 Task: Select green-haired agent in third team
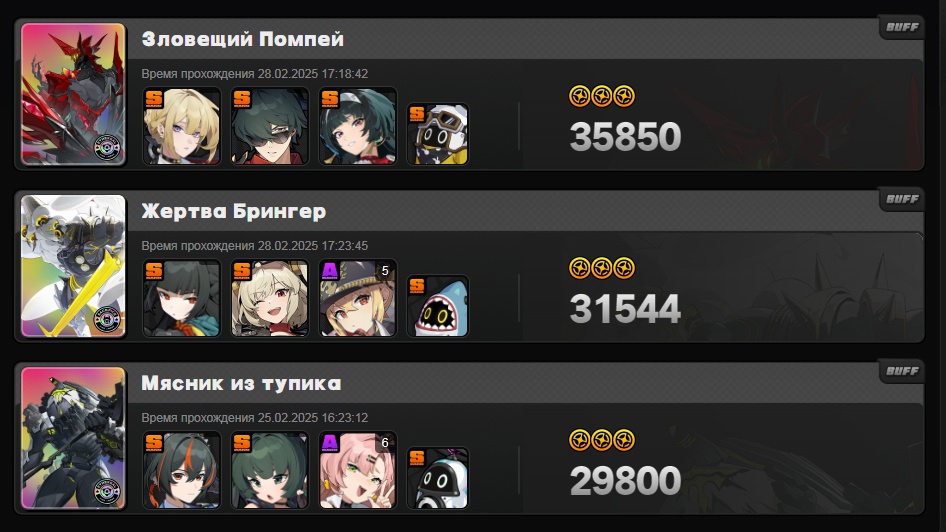pyautogui.click(x=270, y=470)
